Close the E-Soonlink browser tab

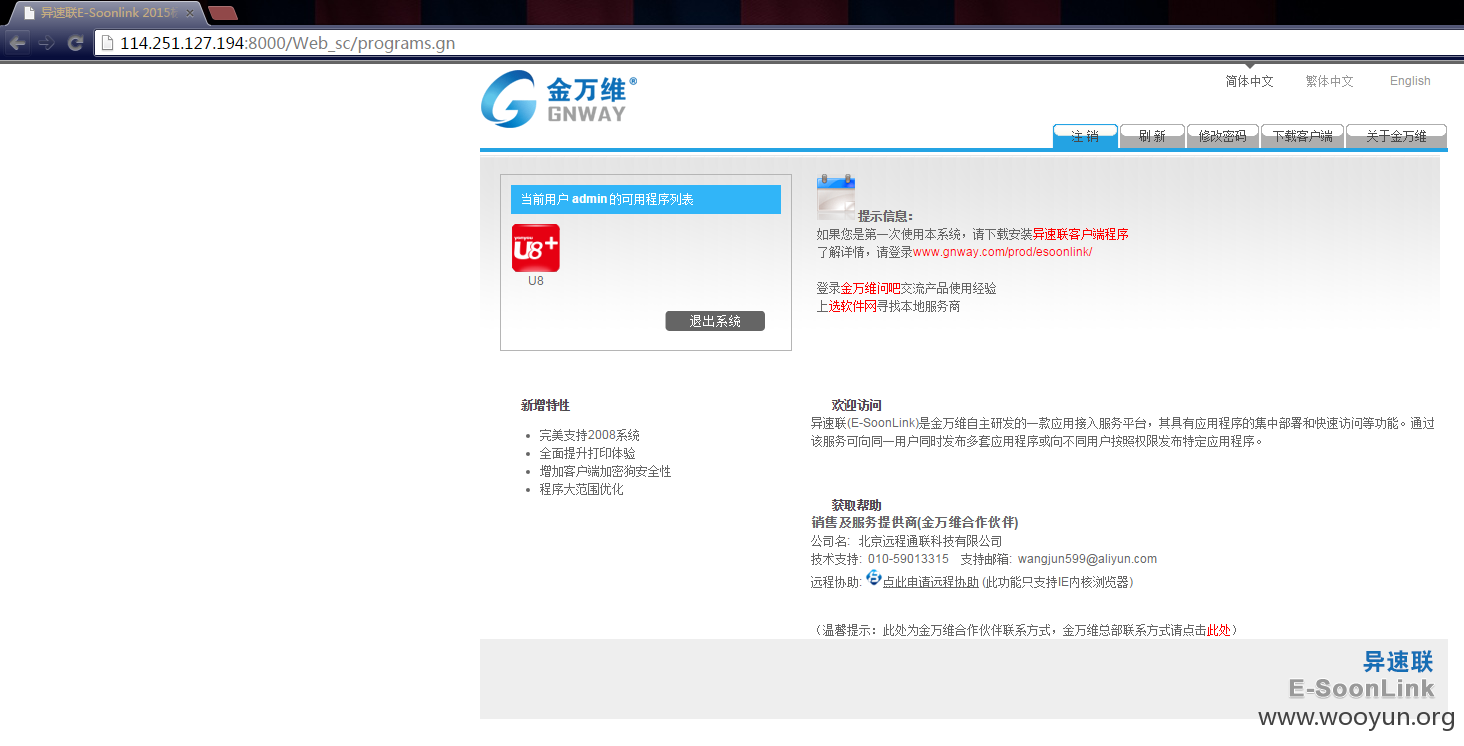pos(190,13)
